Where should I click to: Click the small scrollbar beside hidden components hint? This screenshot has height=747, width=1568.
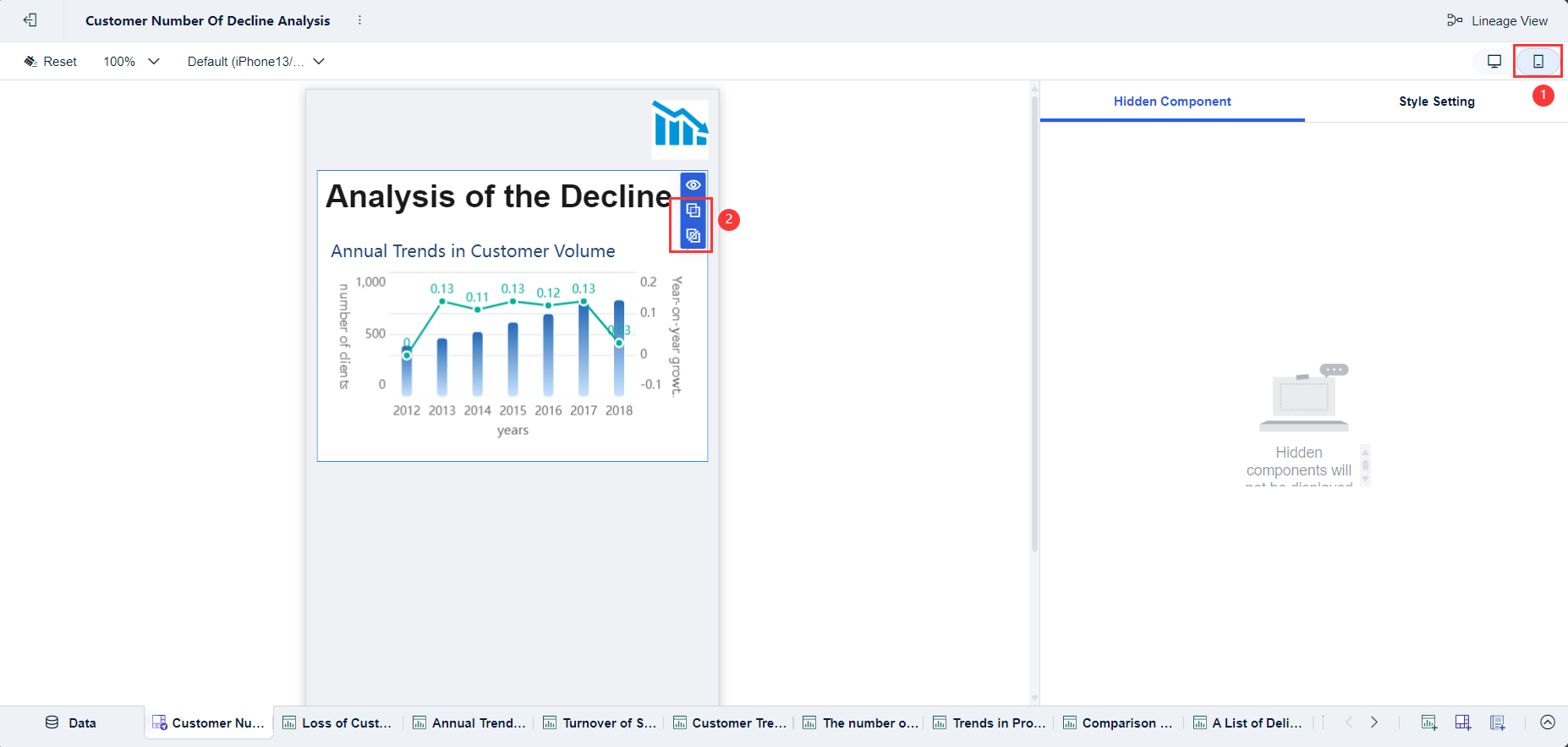1365,464
